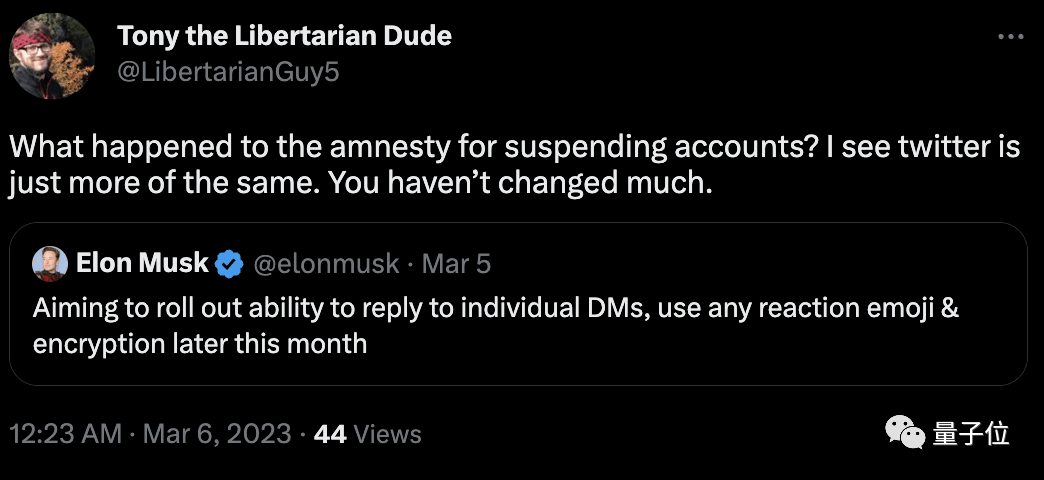Open Tony the Libertarian Dude's profile picture
Viewport: 1044px width, 480px height.
[52, 56]
